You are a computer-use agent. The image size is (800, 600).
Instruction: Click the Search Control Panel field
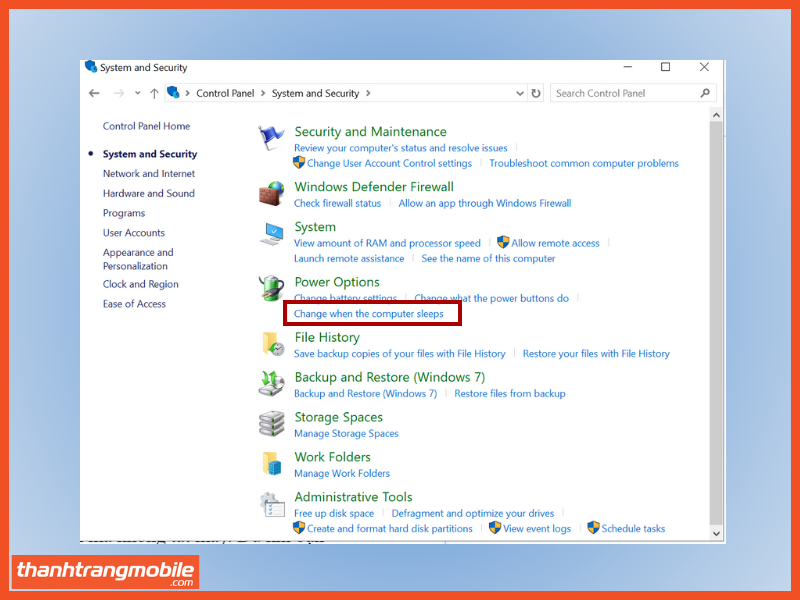coord(633,93)
